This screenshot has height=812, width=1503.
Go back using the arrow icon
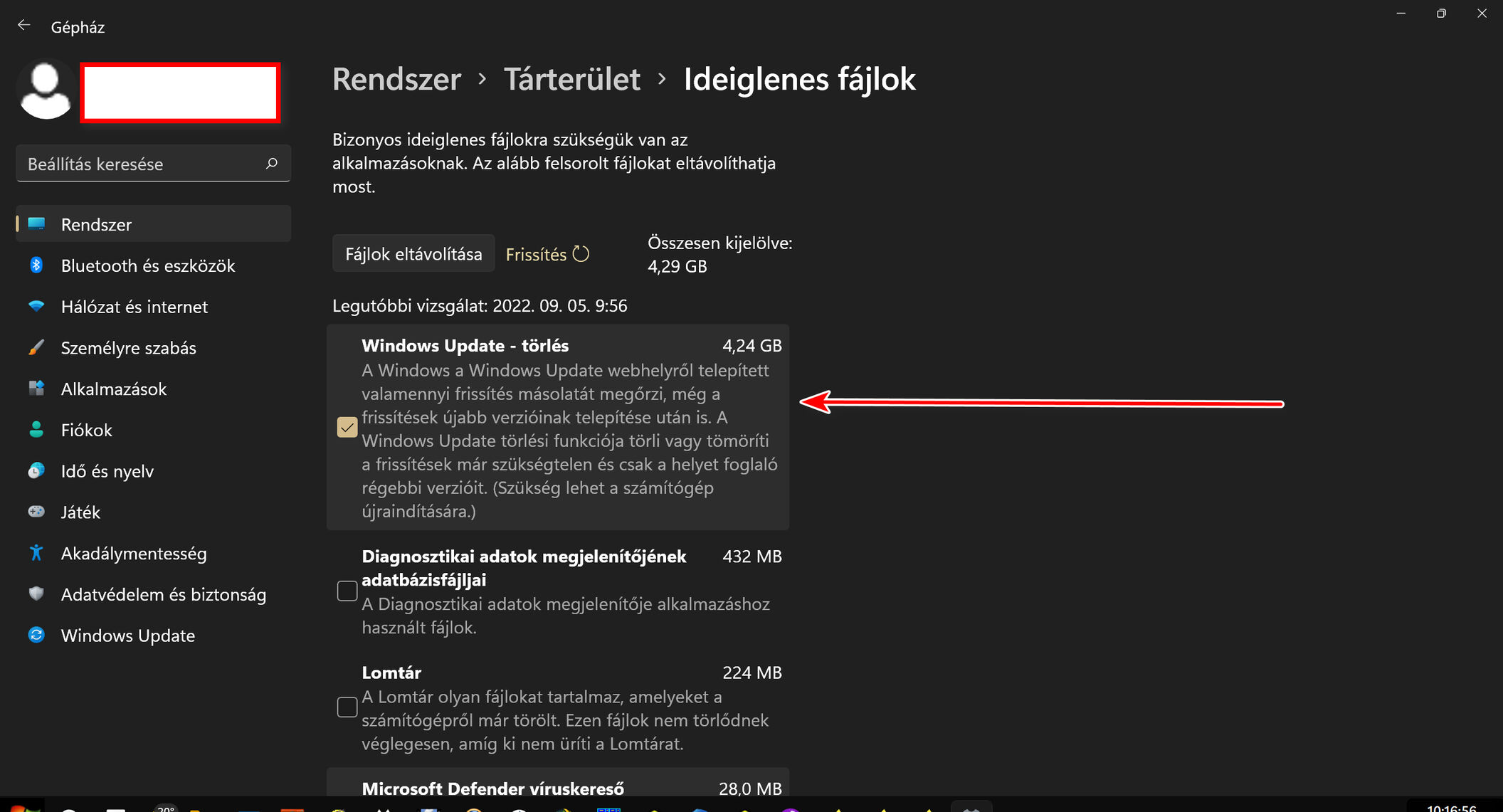[x=24, y=26]
